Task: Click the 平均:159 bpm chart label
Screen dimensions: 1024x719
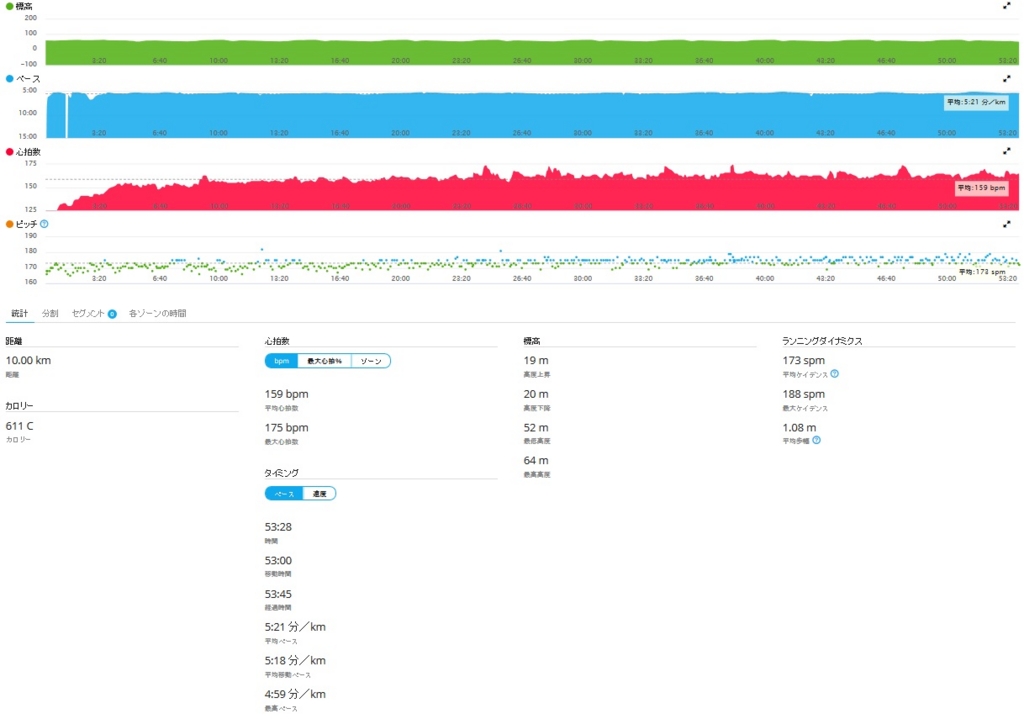Action: coord(981,188)
